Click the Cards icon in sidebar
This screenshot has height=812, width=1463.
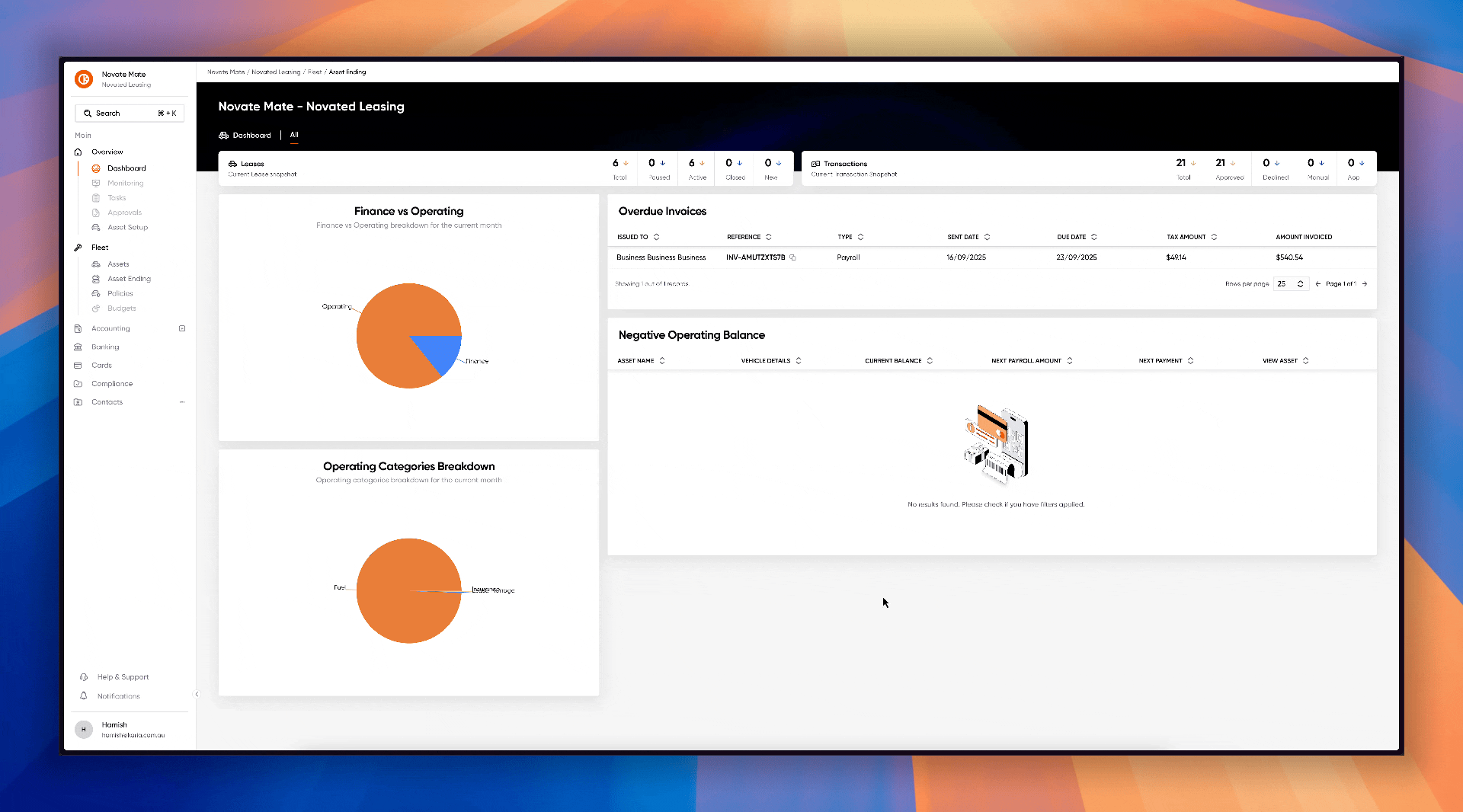coord(78,366)
